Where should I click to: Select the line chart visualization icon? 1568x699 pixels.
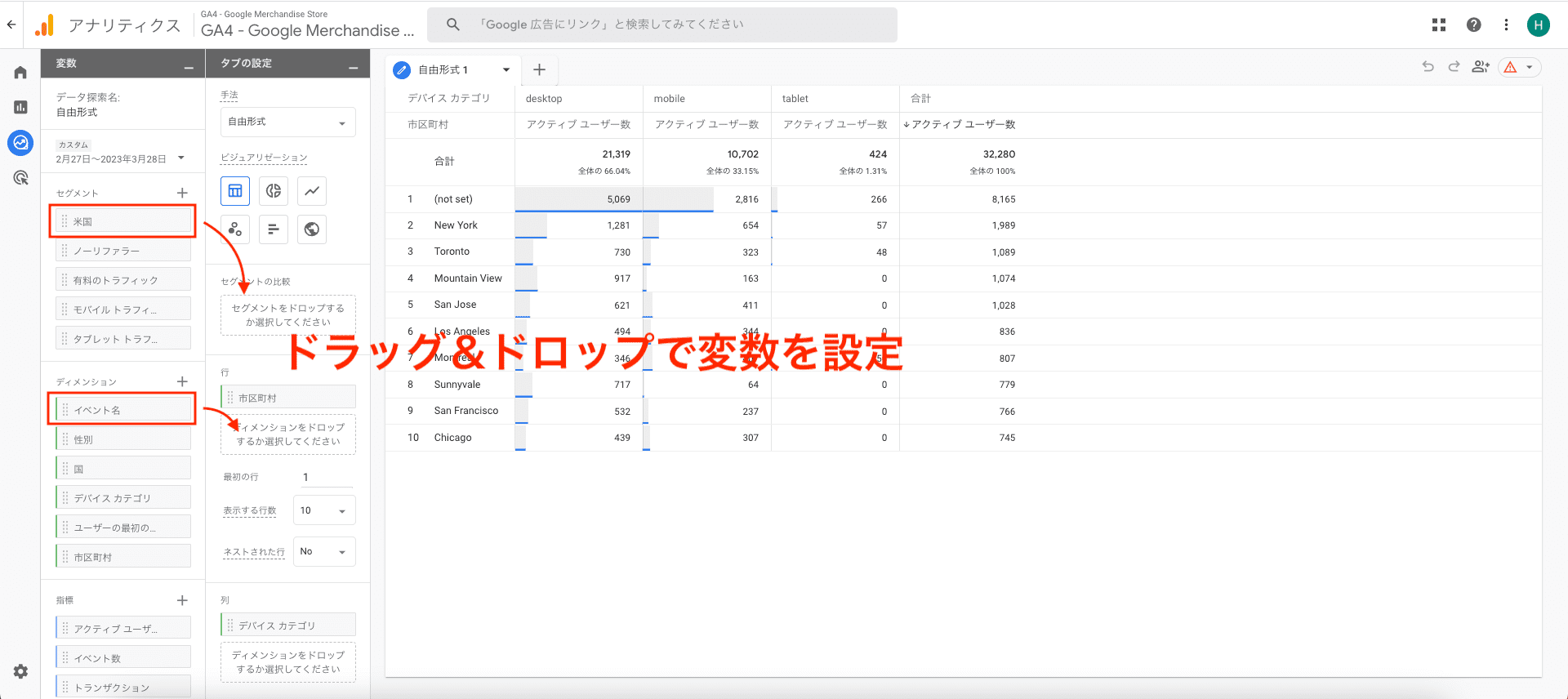coord(312,191)
